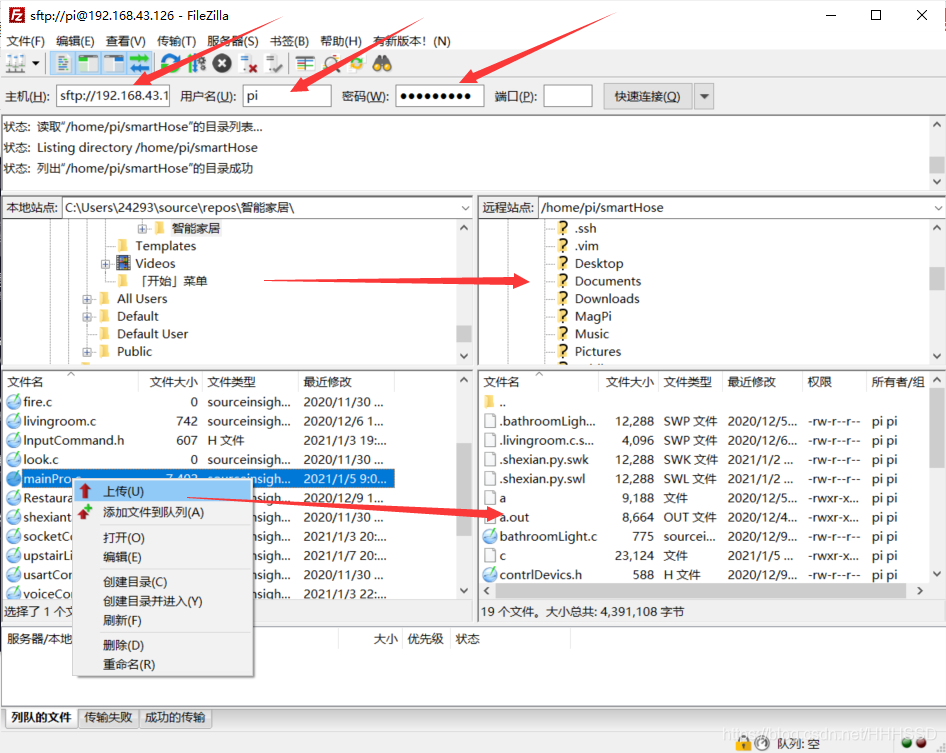Viewport: 946px width, 753px height.
Task: Click the livingroom.c file icon
Action: tap(13, 421)
